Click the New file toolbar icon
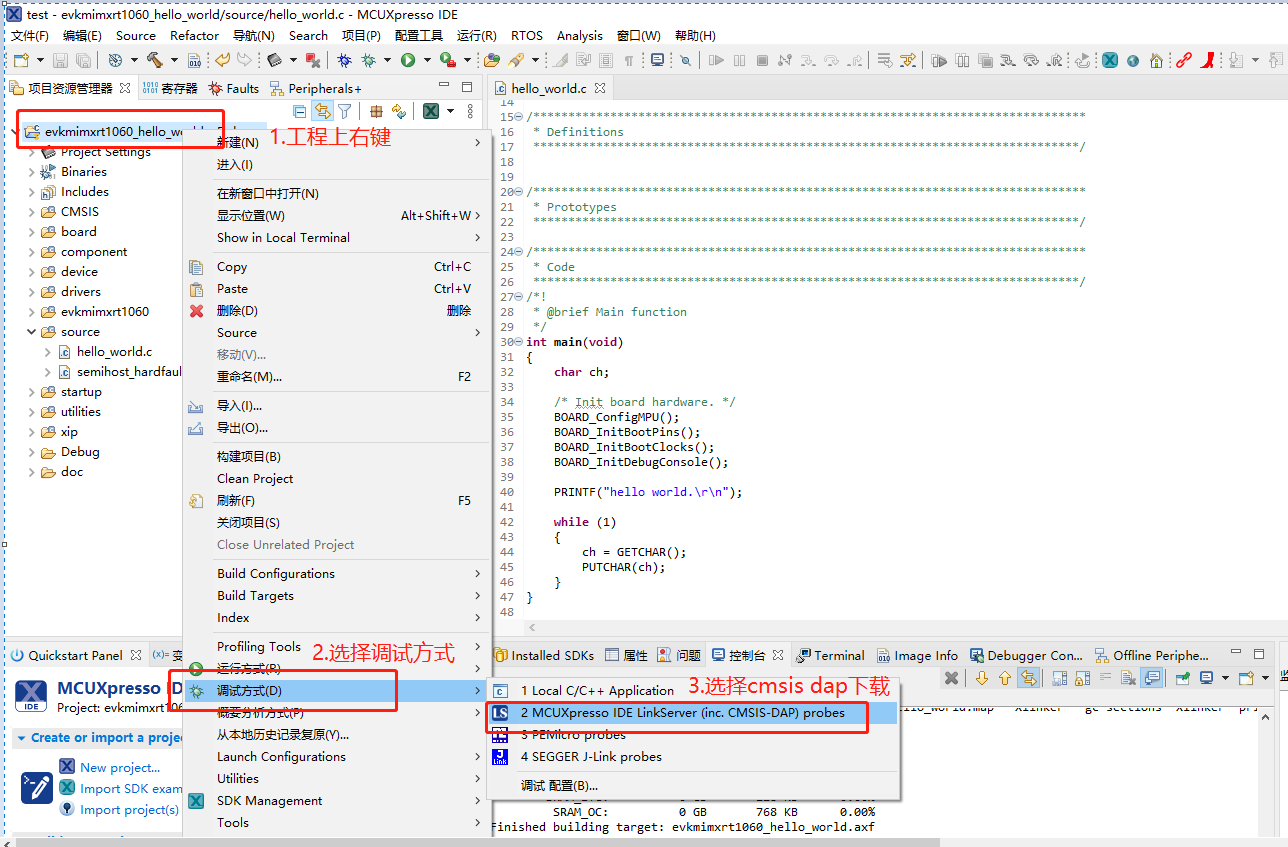The image size is (1288, 847). tap(21, 60)
